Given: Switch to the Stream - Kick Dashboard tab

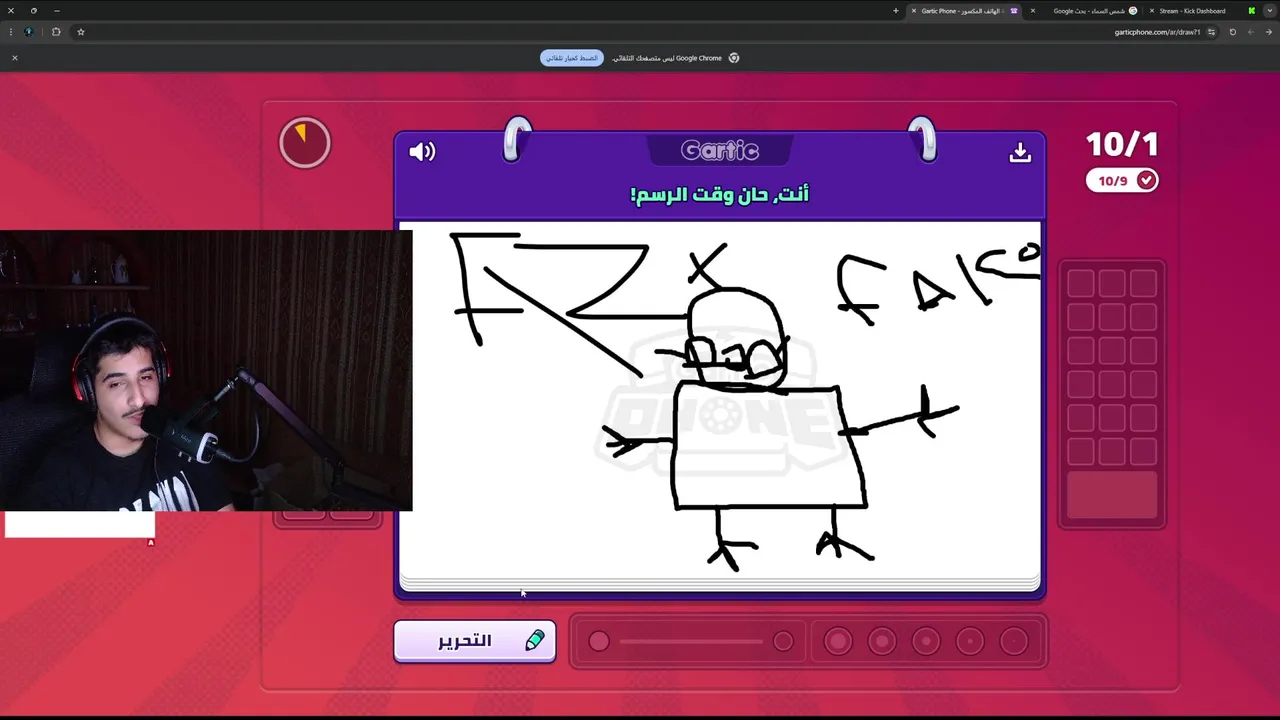Looking at the screenshot, I should 1200,11.
